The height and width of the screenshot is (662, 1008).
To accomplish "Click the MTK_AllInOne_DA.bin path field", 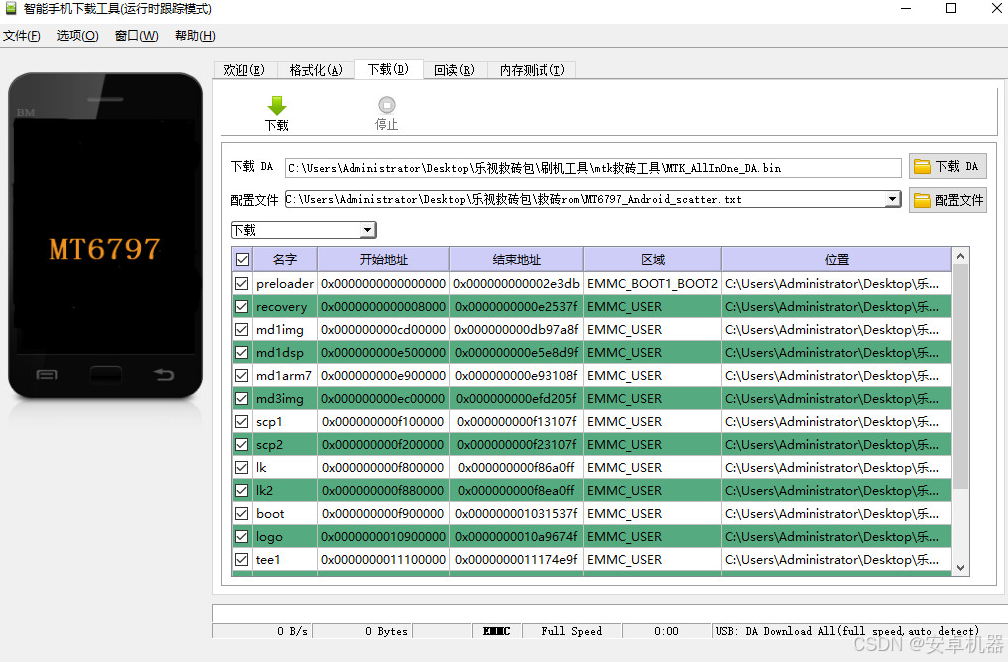I will click(593, 168).
